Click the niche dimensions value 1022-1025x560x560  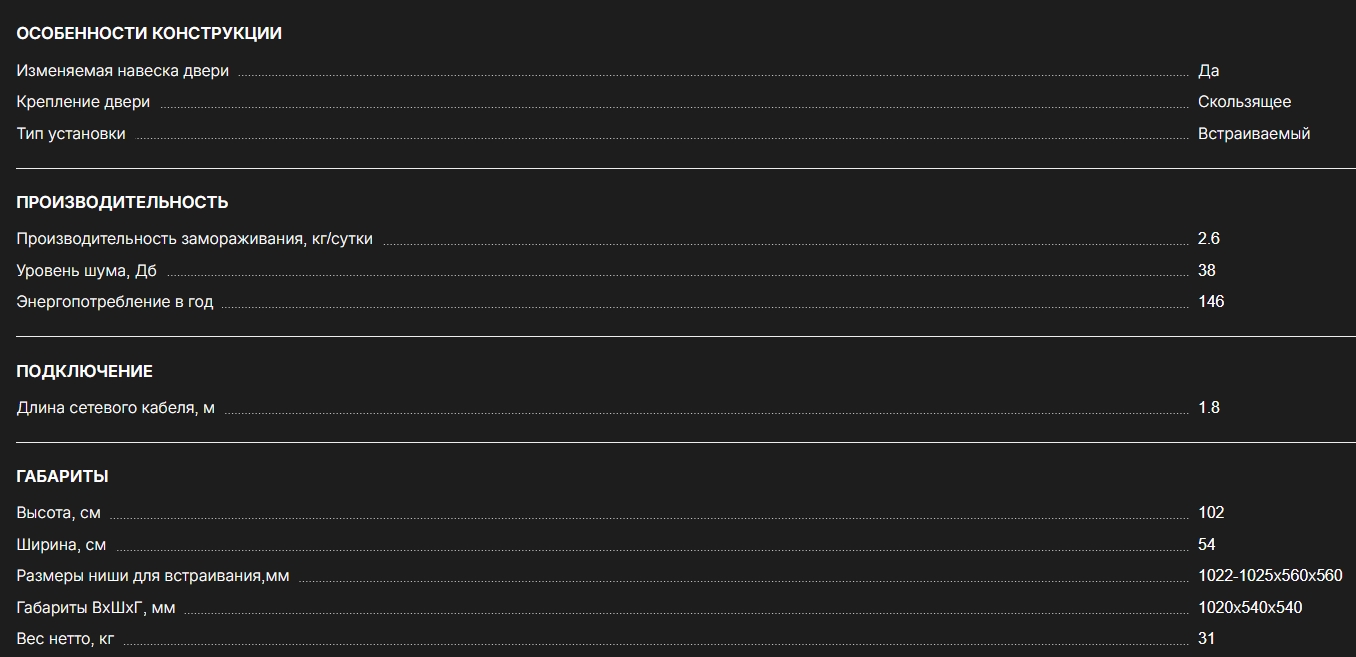click(x=1270, y=576)
